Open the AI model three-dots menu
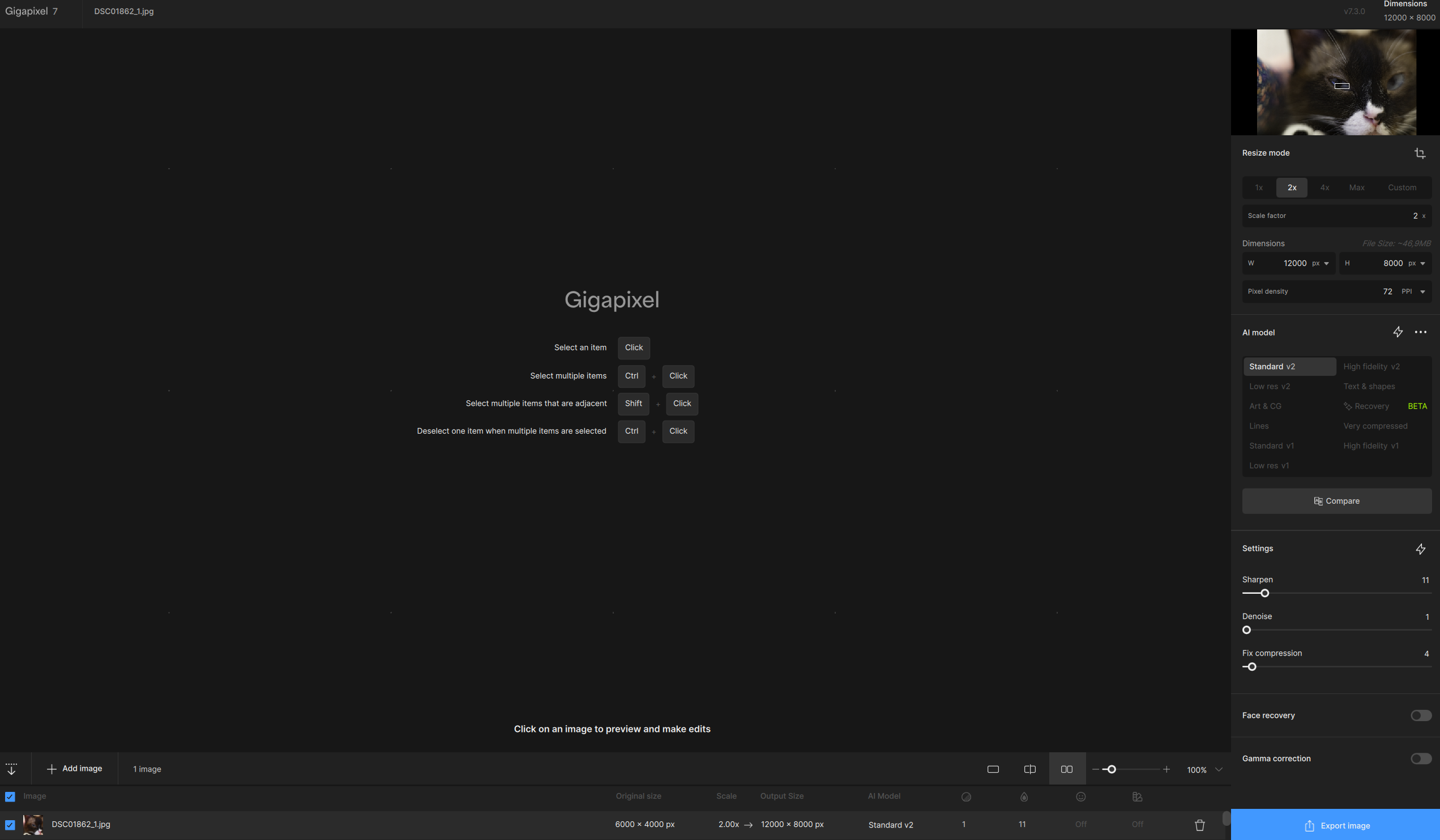Image resolution: width=1440 pixels, height=840 pixels. [x=1421, y=332]
